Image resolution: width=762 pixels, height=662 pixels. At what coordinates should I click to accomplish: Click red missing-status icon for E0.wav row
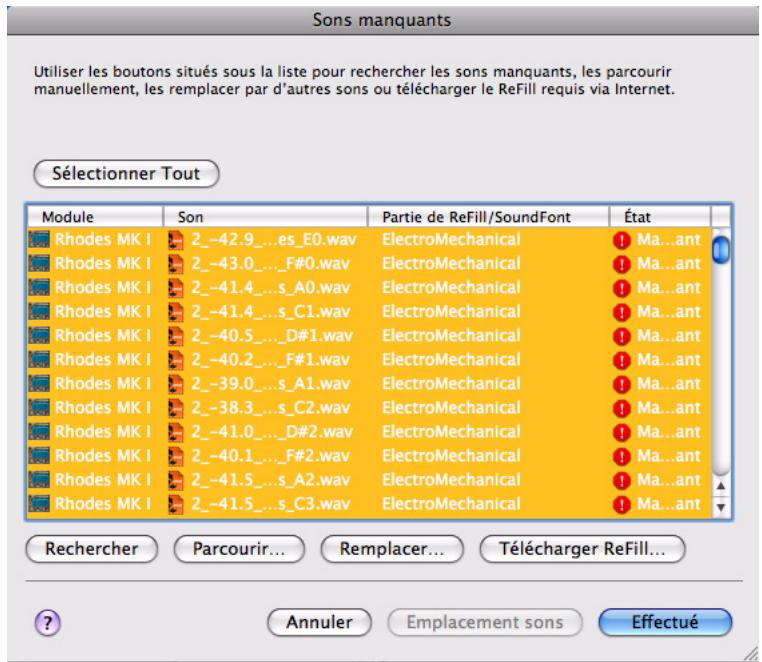(622, 240)
